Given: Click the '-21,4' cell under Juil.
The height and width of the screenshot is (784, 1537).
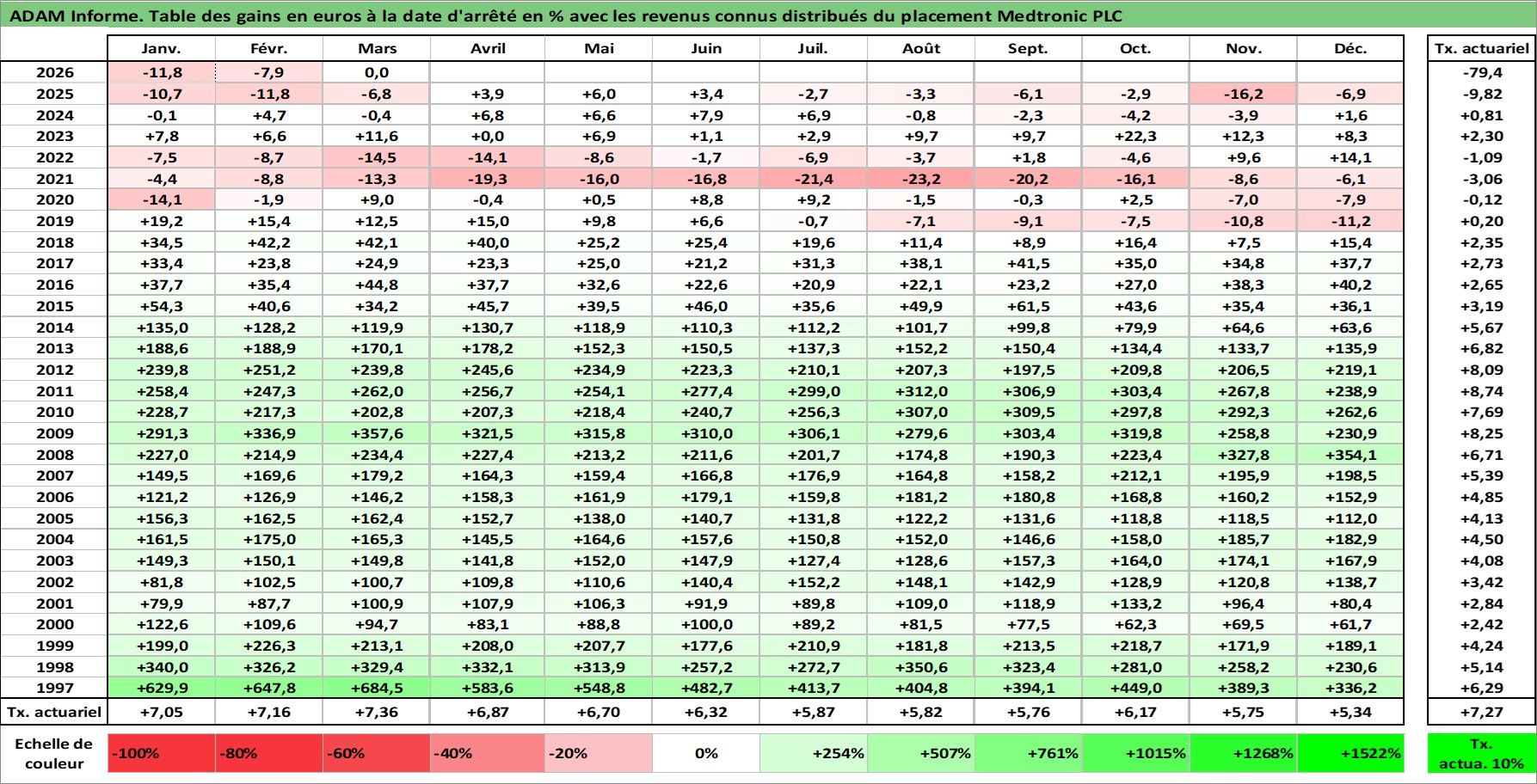Looking at the screenshot, I should [814, 179].
